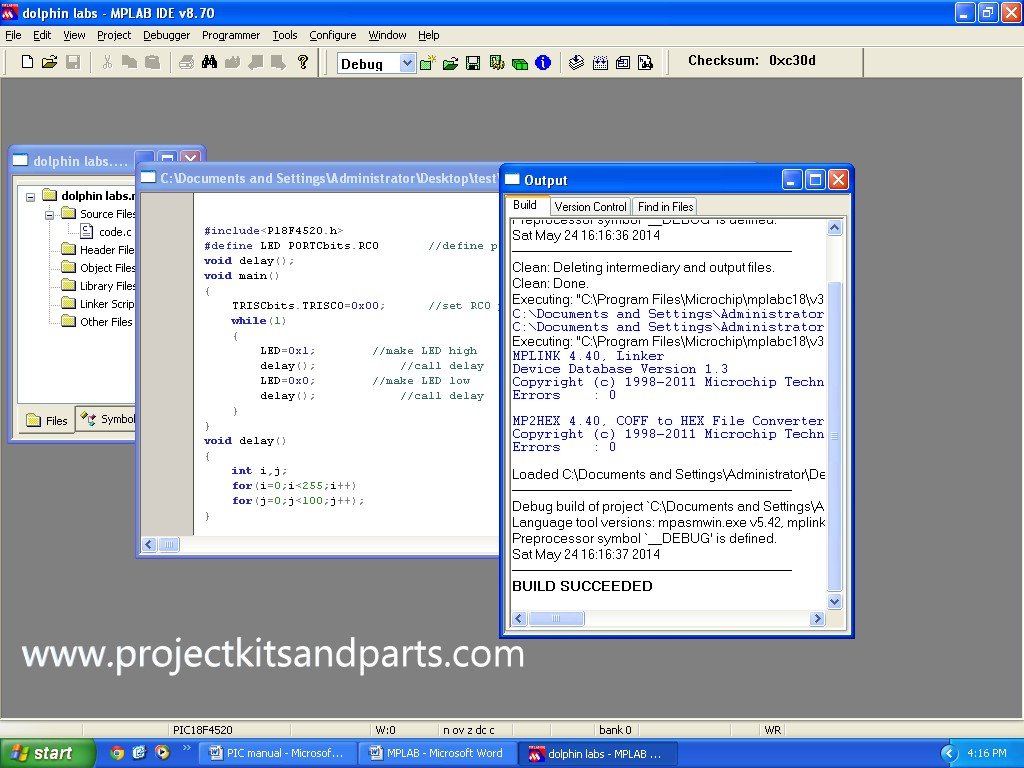Switch to the Find in Files tab

665,206
